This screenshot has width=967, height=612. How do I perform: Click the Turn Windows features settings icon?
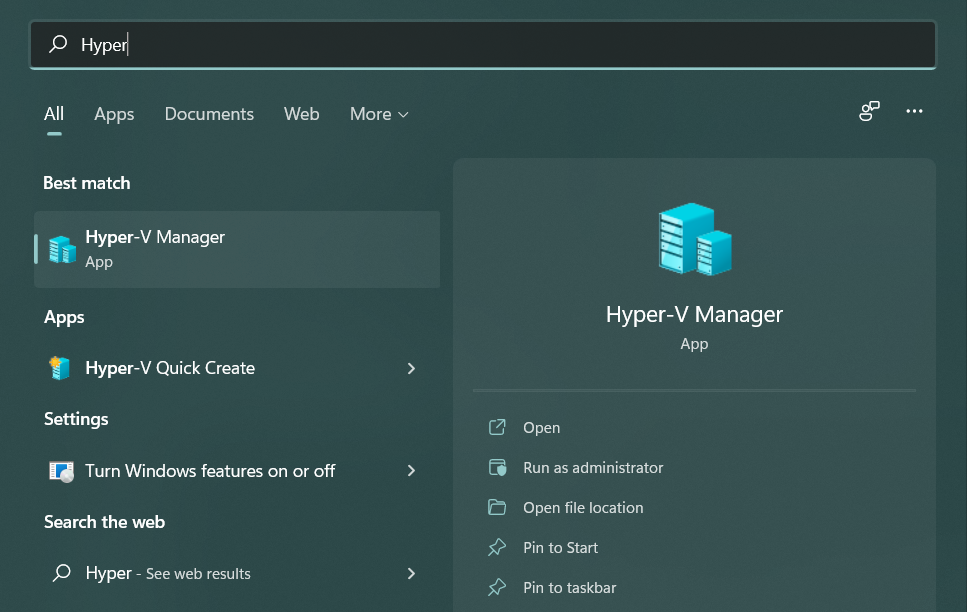click(x=60, y=470)
